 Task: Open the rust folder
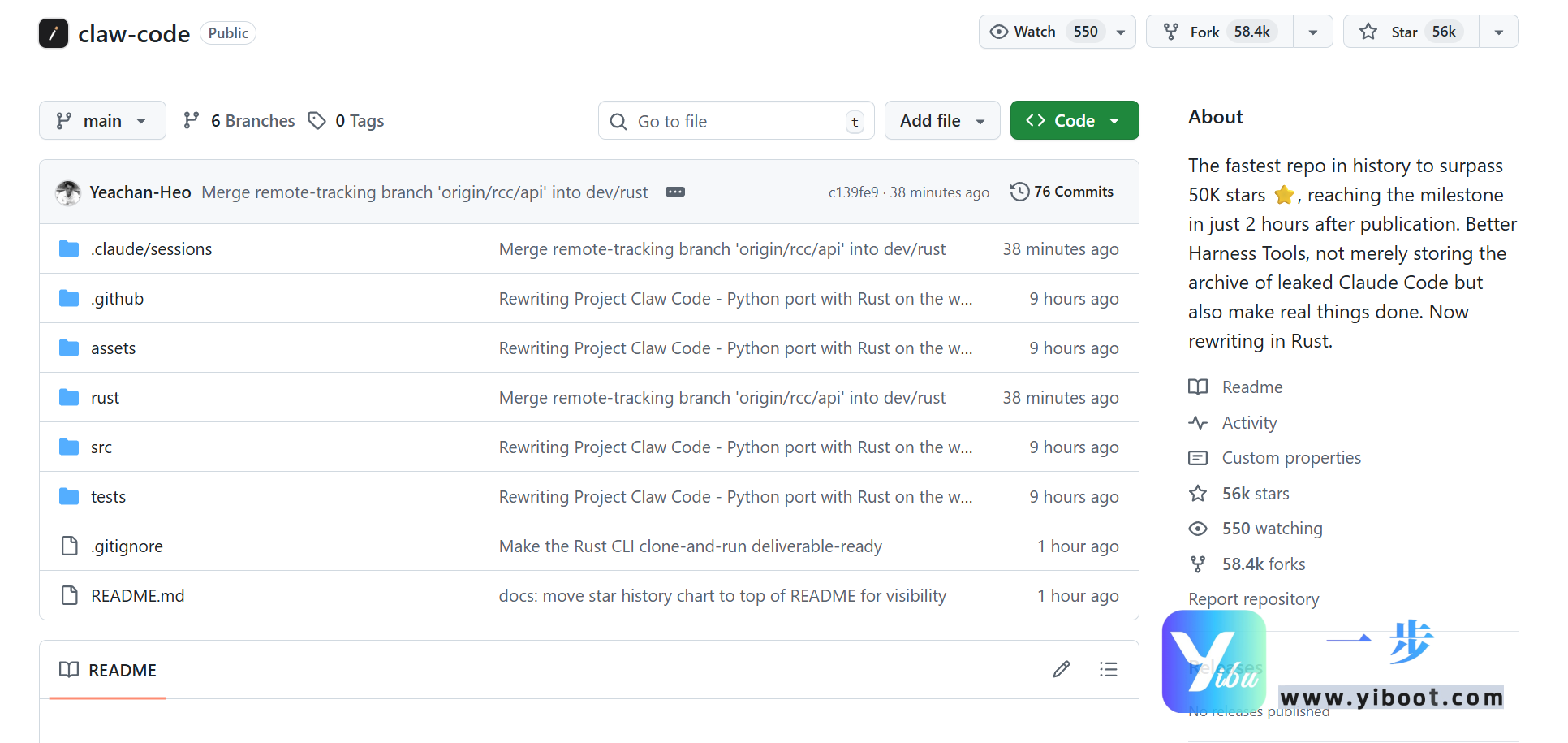105,398
